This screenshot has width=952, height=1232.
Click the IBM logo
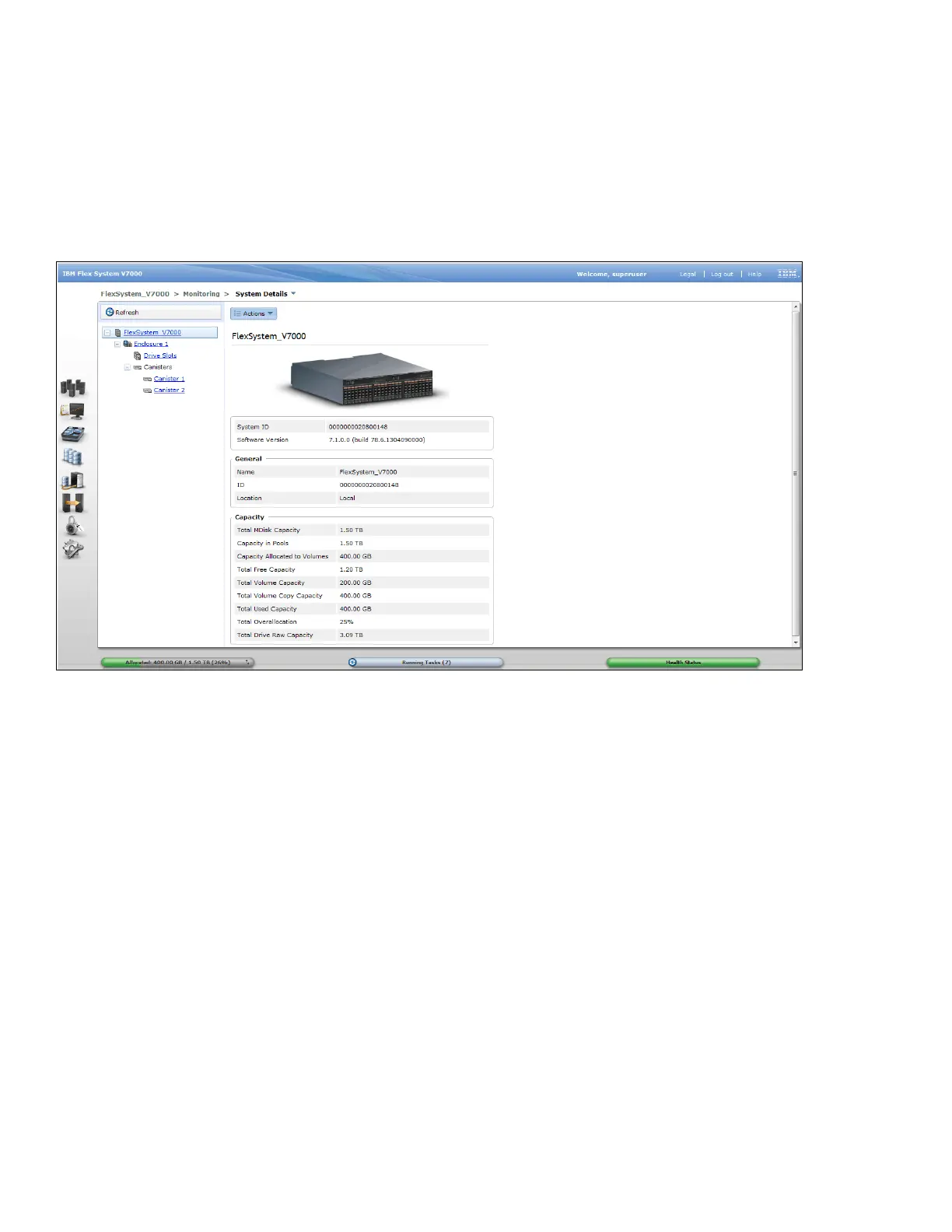coord(787,274)
